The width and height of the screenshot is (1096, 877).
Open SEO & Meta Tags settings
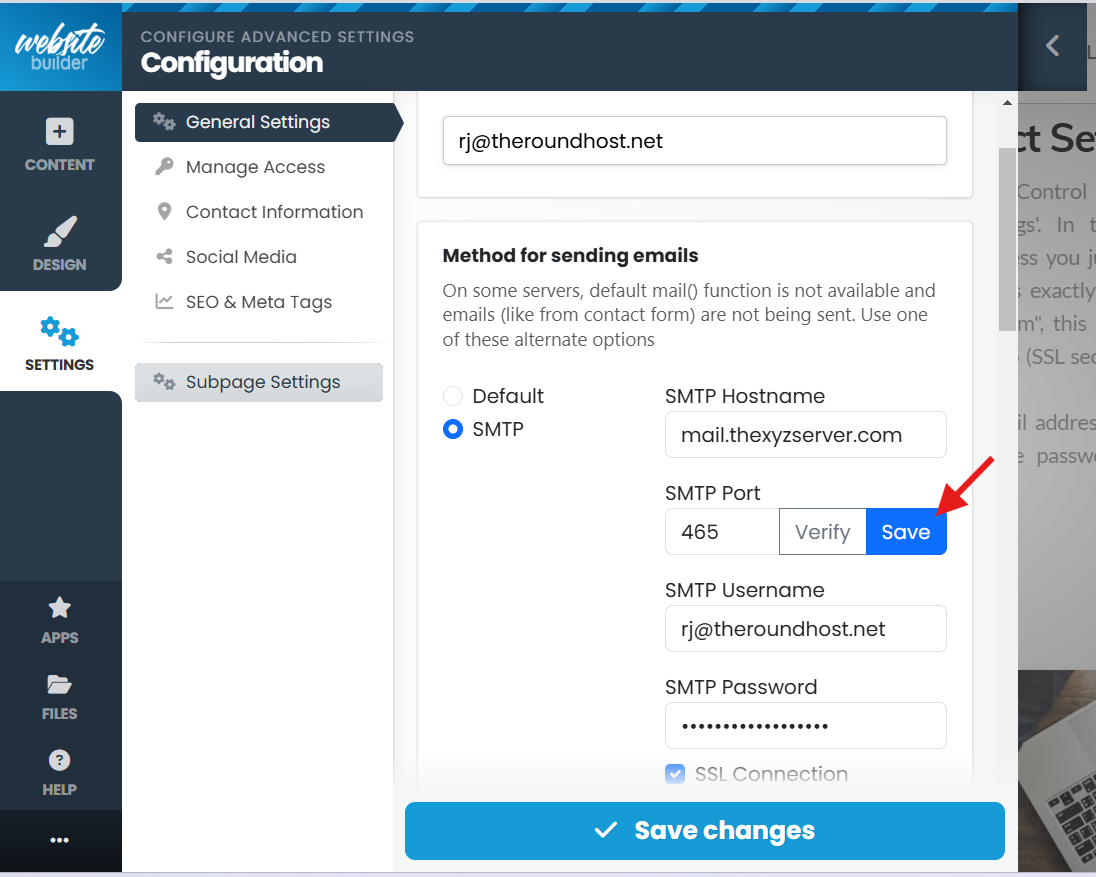[x=258, y=301]
